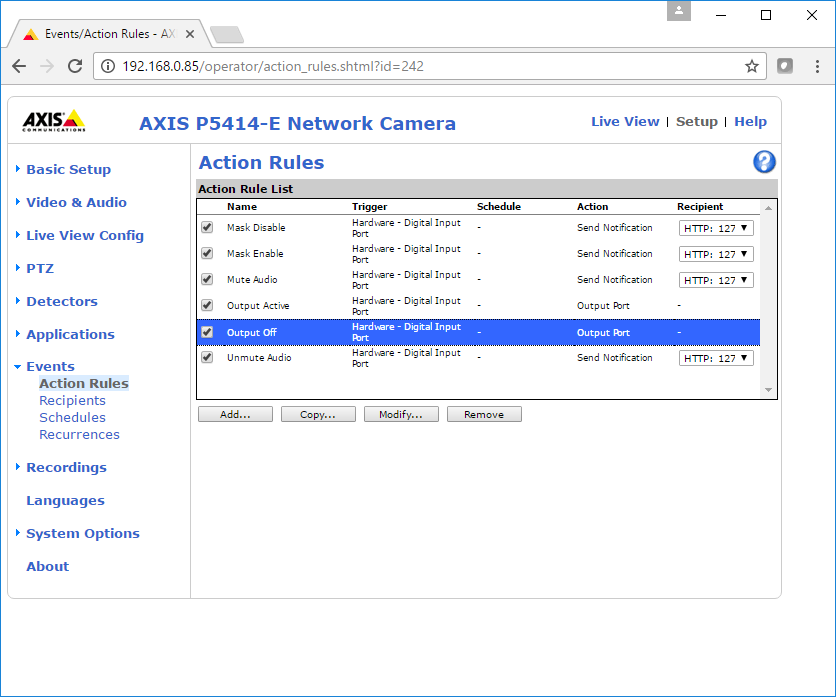Click the Chrome profile avatar icon

pos(679,11)
